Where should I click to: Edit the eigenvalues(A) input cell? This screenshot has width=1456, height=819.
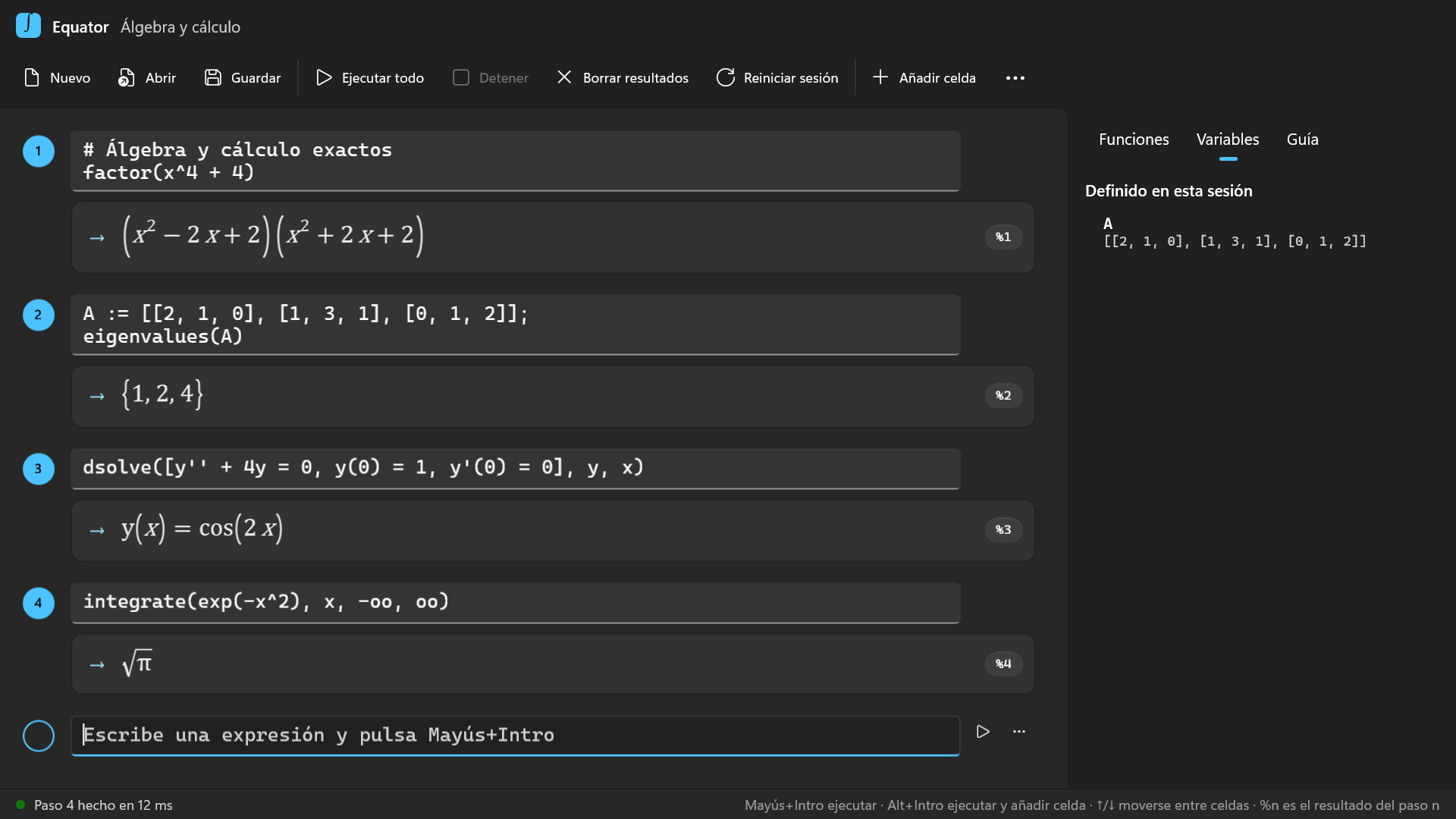[x=516, y=325]
